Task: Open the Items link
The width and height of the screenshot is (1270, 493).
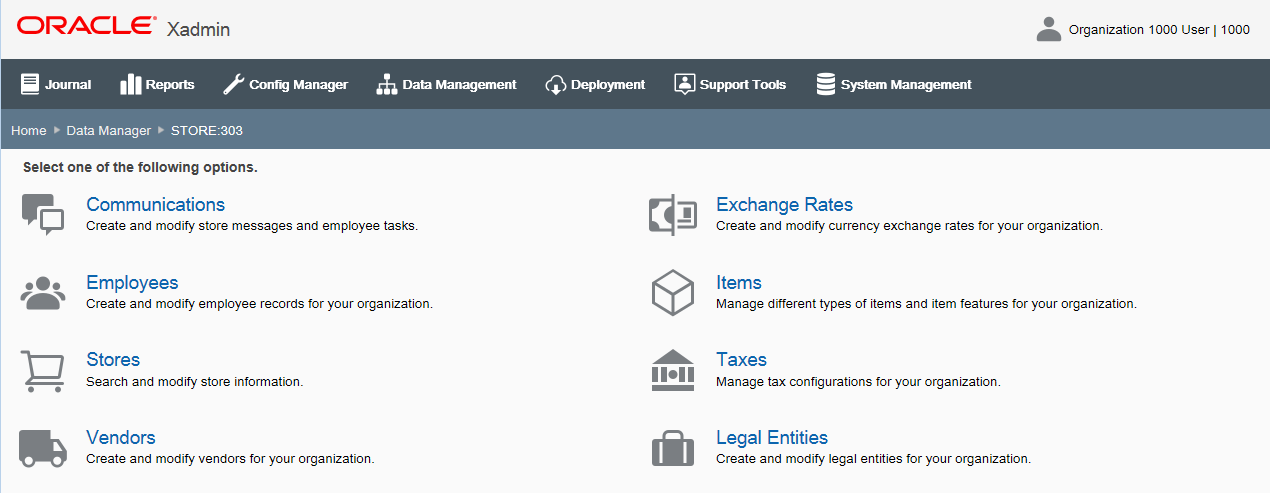Action: [739, 282]
